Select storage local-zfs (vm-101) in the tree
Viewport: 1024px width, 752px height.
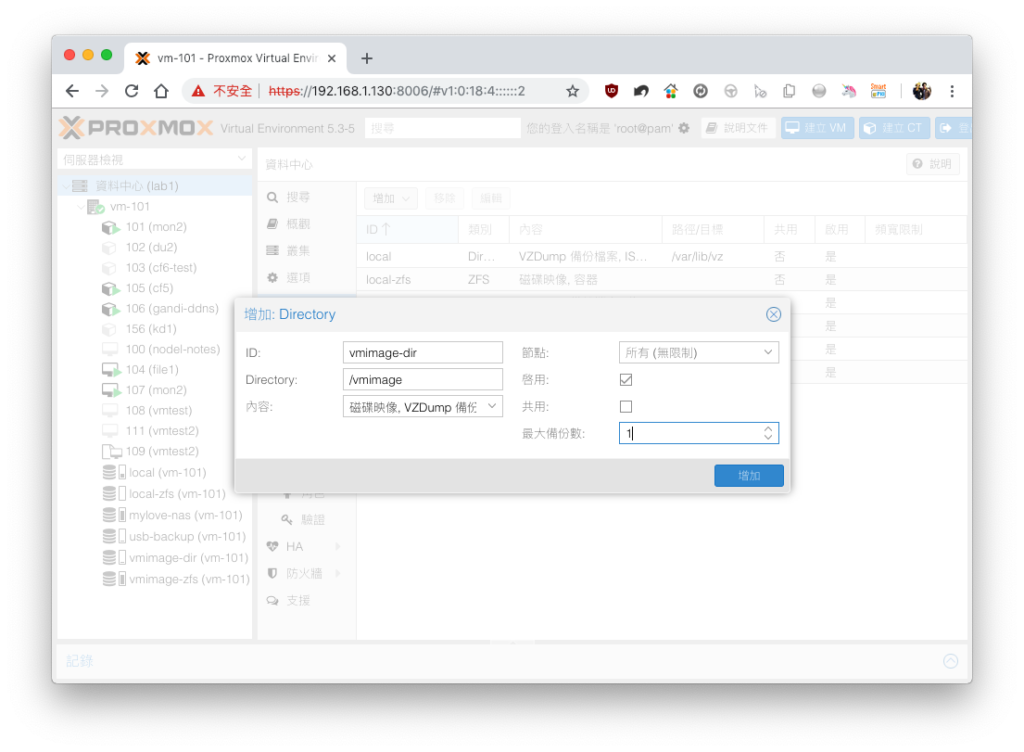point(177,494)
